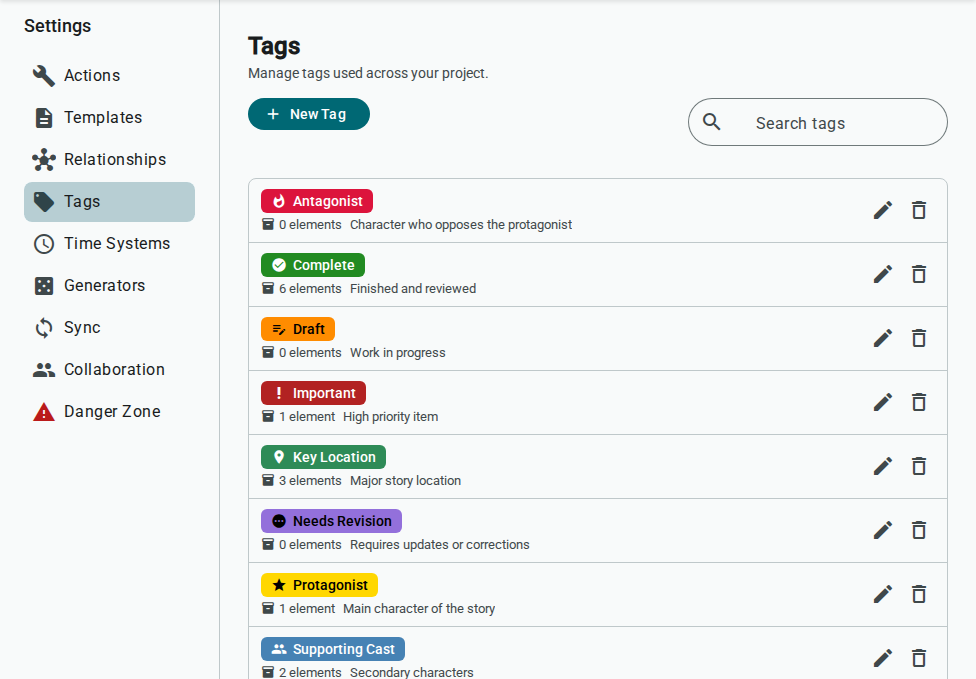This screenshot has height=679, width=976.
Task: Click the purple Needs Revision tag chip
Action: pos(331,521)
